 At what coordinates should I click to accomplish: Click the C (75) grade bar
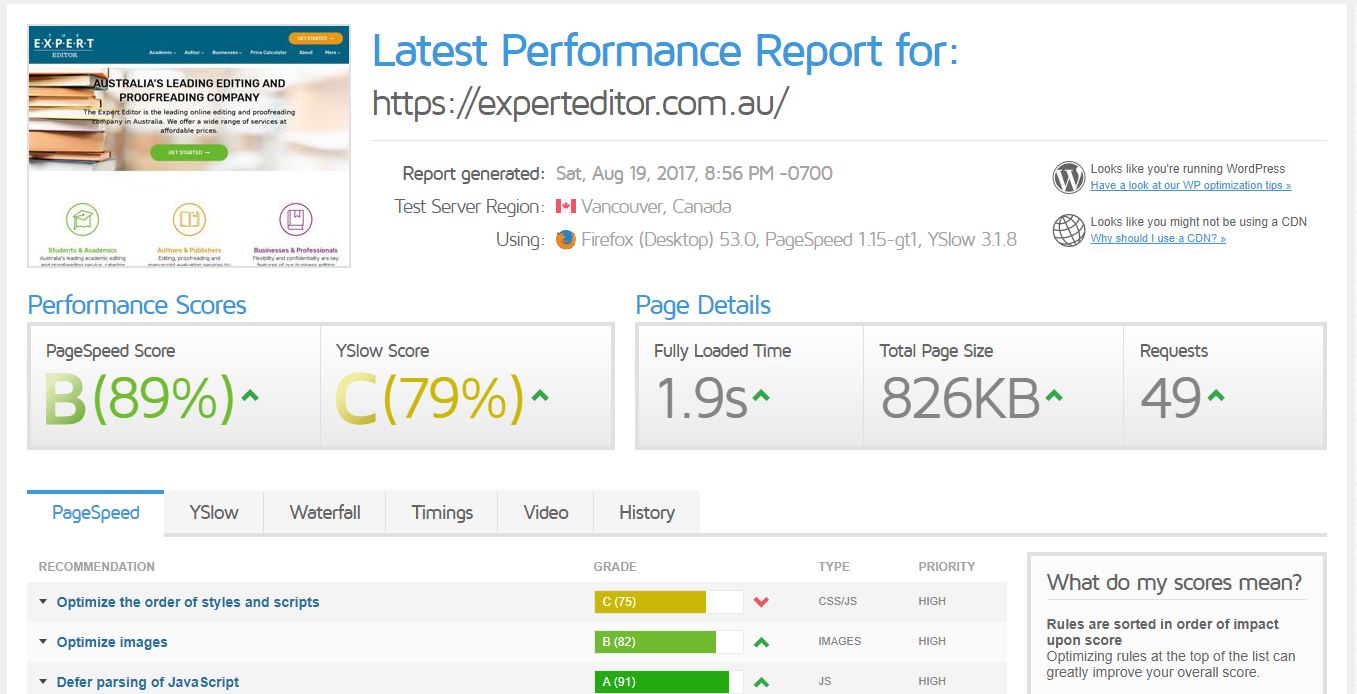click(668, 602)
